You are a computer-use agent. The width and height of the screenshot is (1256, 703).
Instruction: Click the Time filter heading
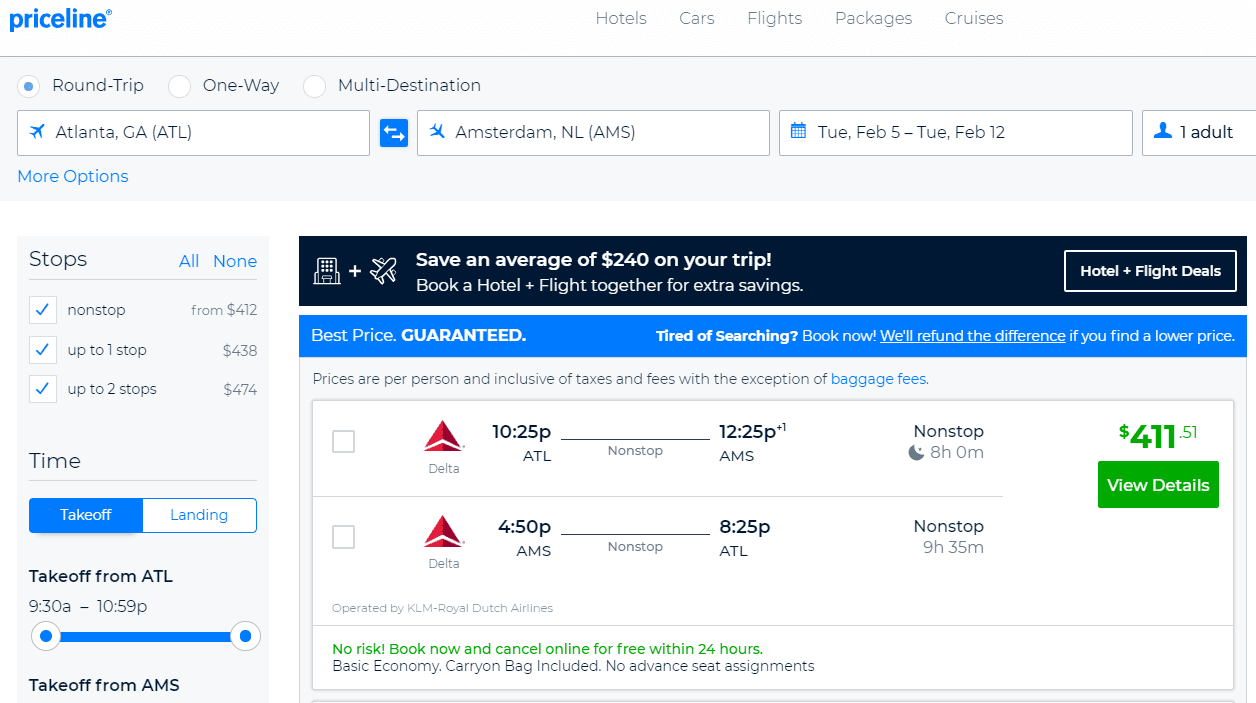click(x=55, y=461)
